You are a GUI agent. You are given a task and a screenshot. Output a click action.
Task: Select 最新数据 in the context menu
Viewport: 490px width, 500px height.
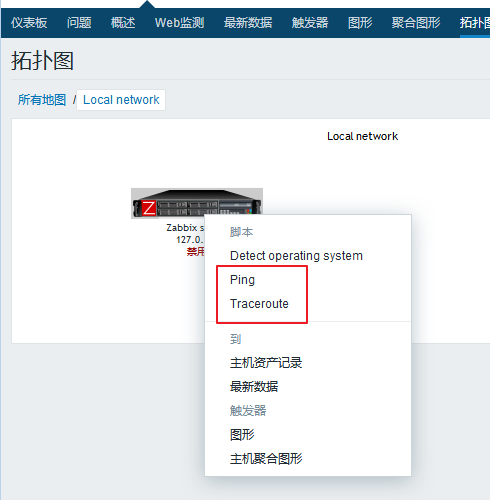(254, 387)
